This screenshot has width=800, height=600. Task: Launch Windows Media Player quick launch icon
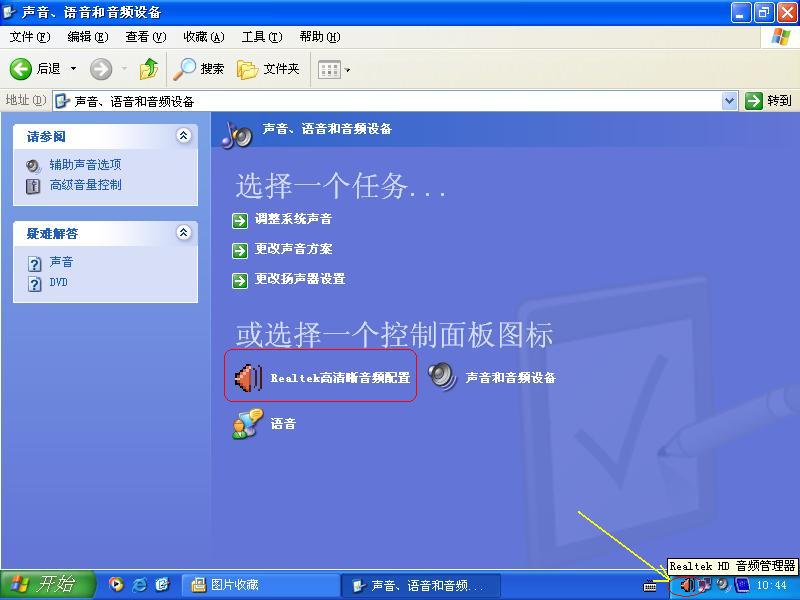(x=116, y=584)
